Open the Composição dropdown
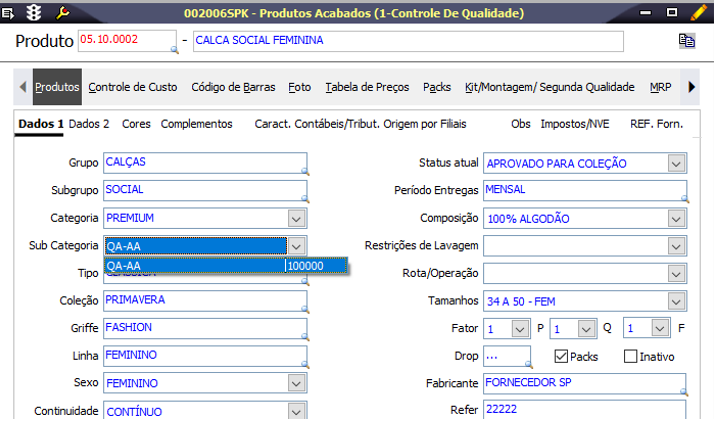This screenshot has height=432, width=714. click(x=676, y=219)
